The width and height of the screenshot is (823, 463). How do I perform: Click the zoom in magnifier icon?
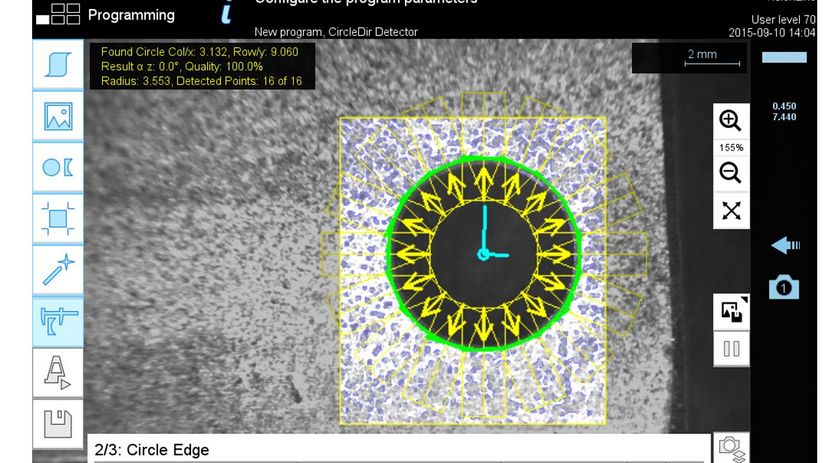tap(730, 121)
